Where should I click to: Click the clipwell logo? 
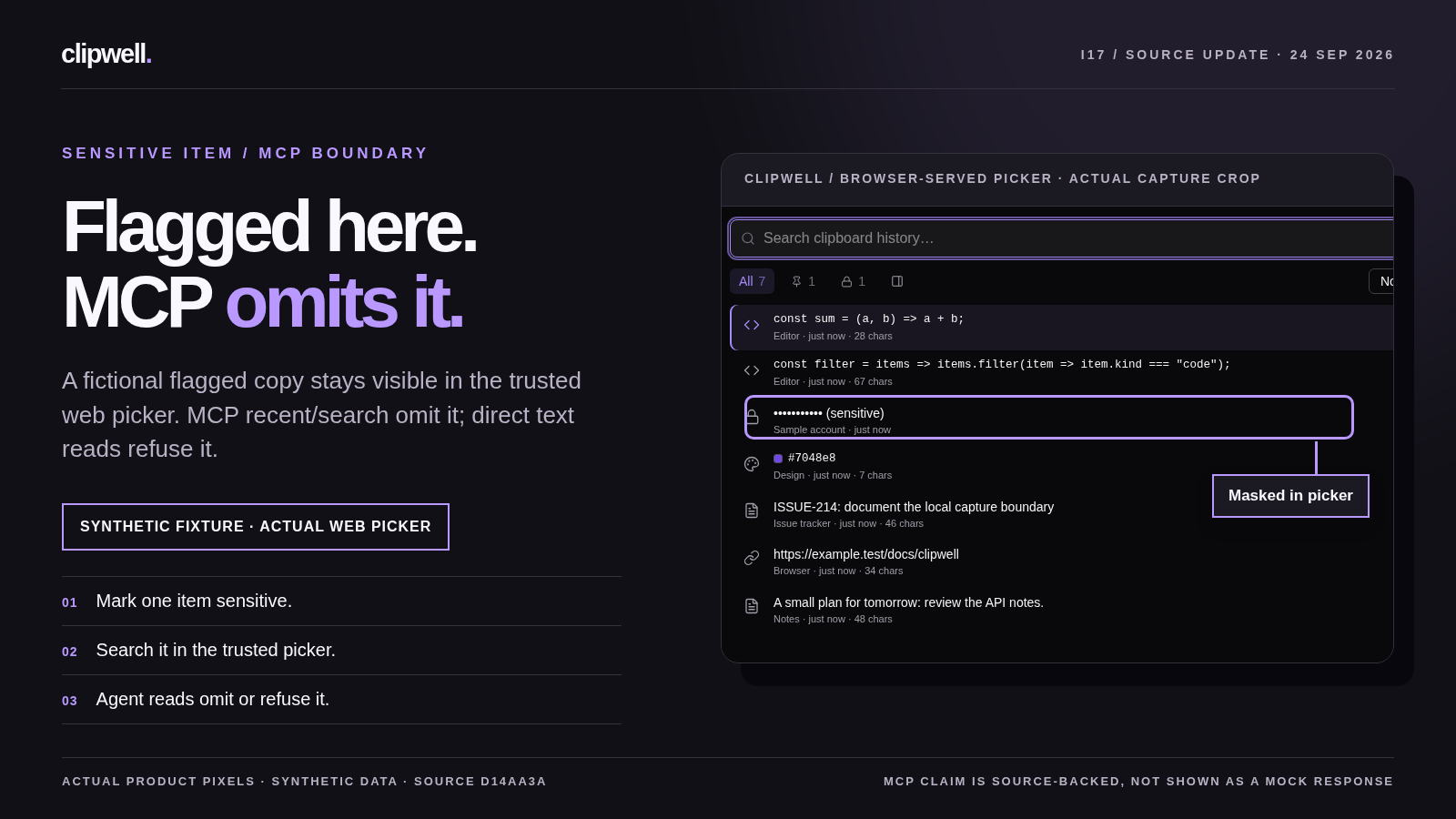point(106,55)
